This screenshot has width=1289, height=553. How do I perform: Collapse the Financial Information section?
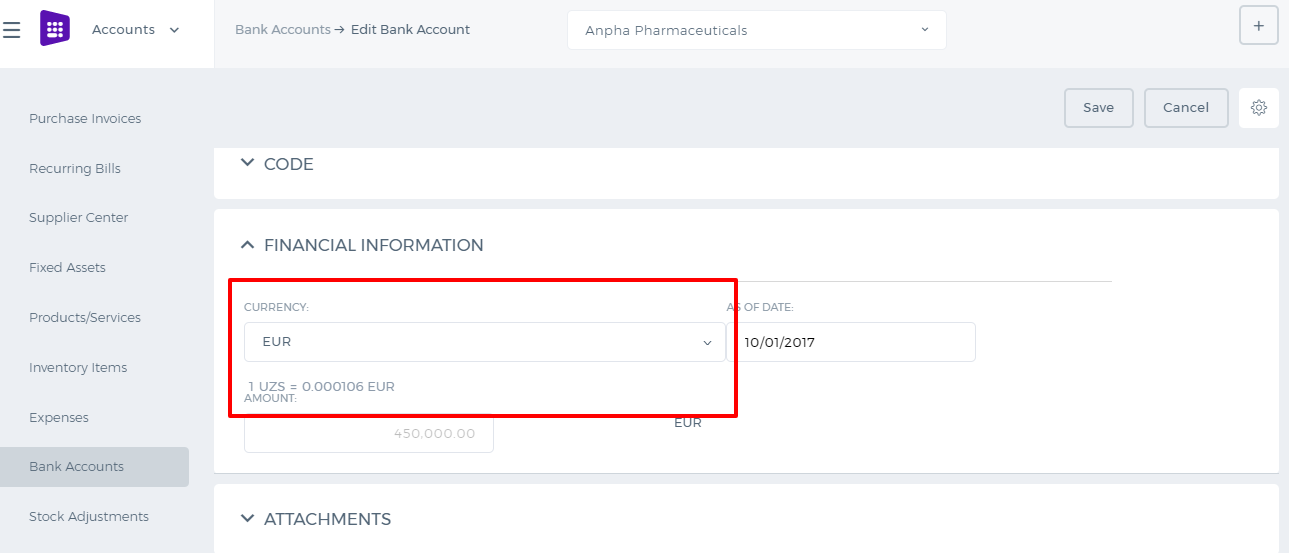(x=362, y=245)
